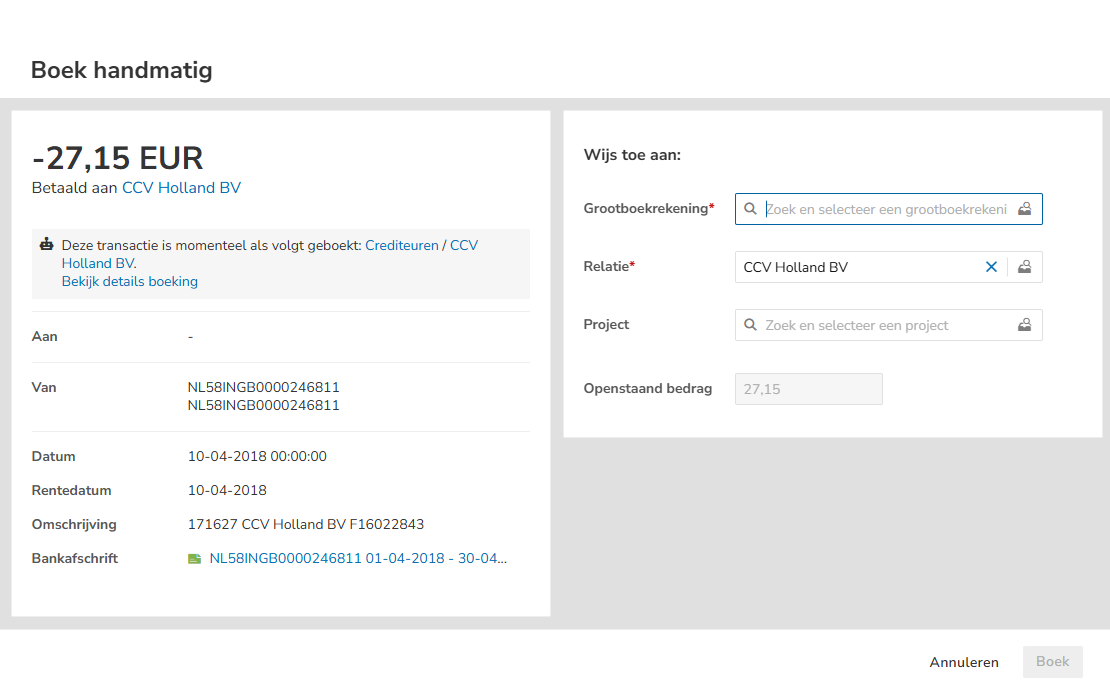
Task: Click the icon at right end of Grootboekrekening field
Action: [x=1024, y=209]
